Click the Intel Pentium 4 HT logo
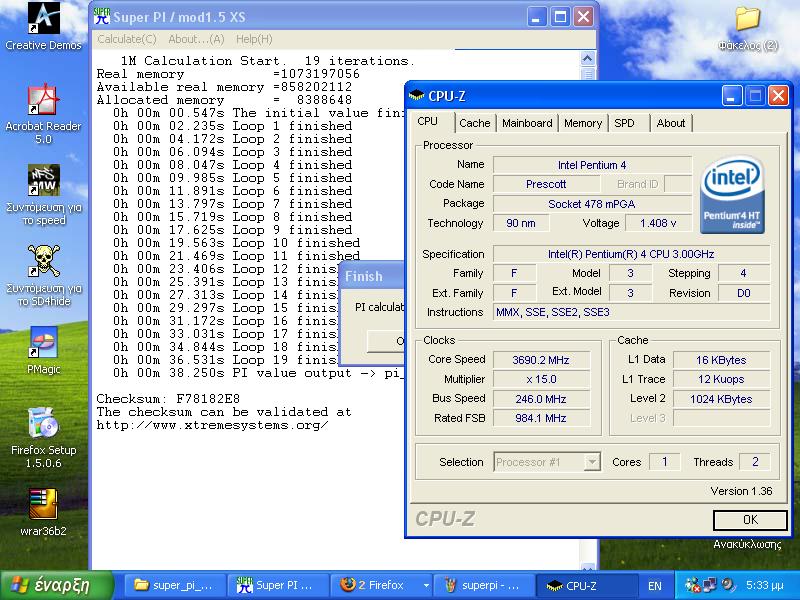This screenshot has height=600, width=800. [733, 194]
